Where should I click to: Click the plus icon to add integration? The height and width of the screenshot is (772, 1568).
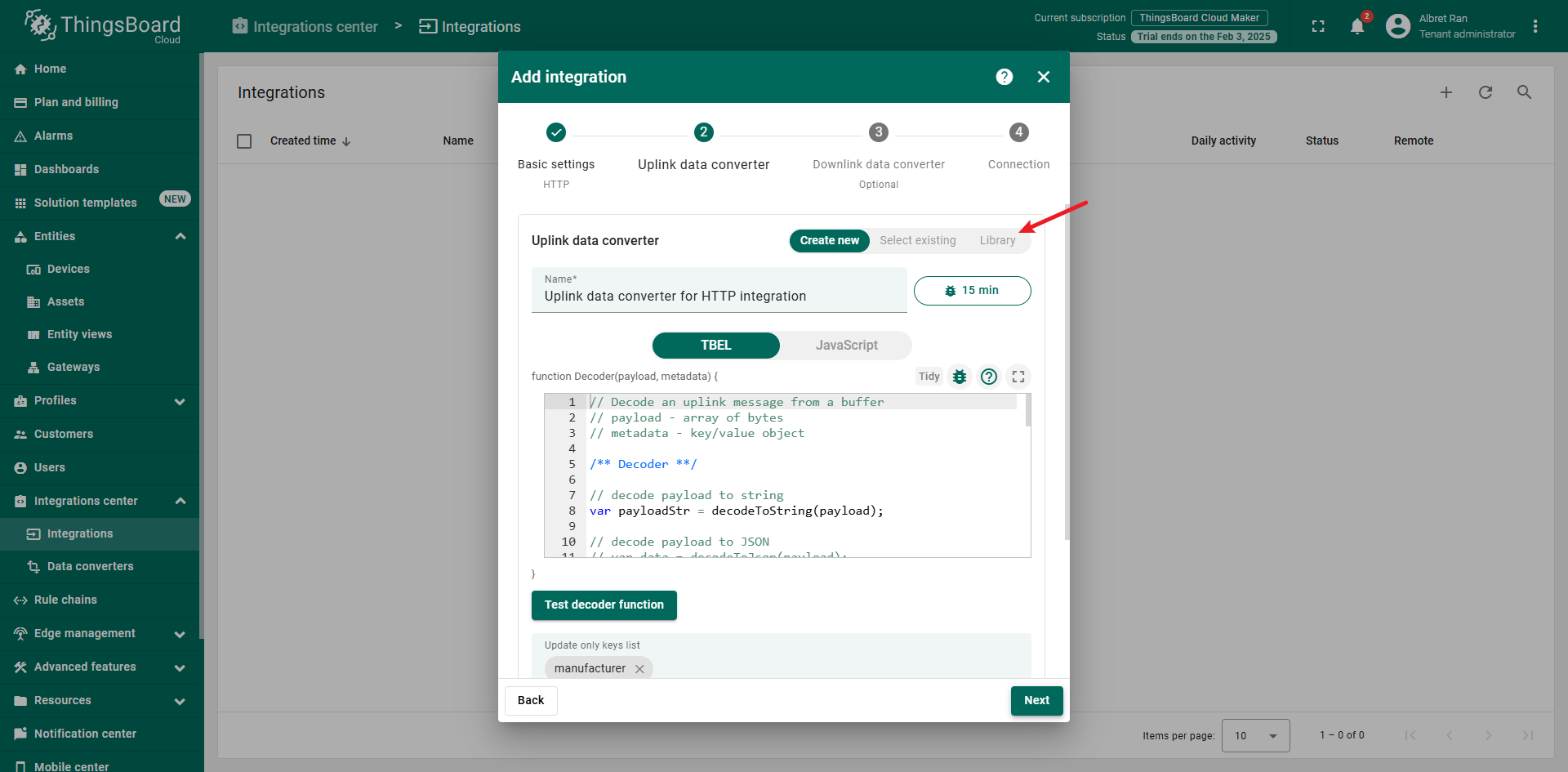(x=1446, y=92)
